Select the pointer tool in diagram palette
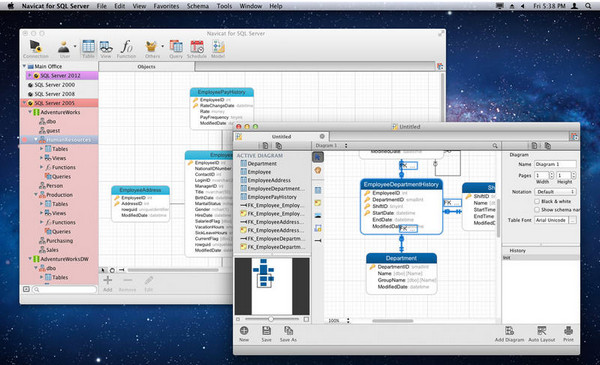Viewport: 600px width, 365px height. 318,157
